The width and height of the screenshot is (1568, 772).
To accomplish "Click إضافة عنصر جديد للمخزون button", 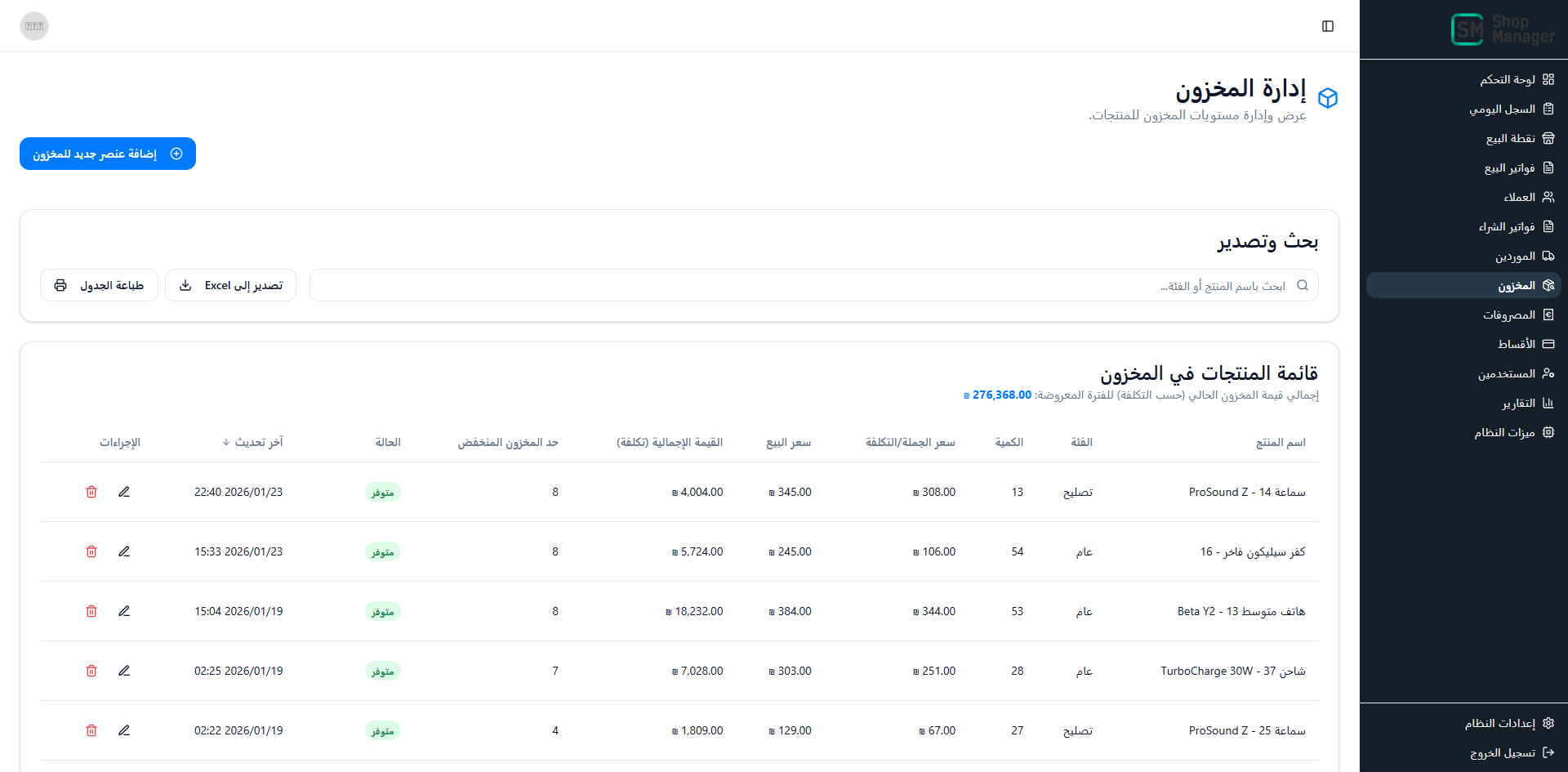I will 108,154.
